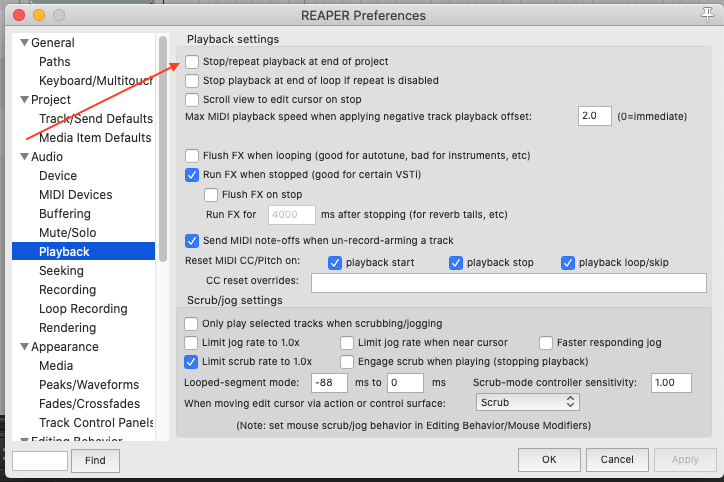The width and height of the screenshot is (724, 482).
Task: Click the Find button
Action: pyautogui.click(x=95, y=460)
